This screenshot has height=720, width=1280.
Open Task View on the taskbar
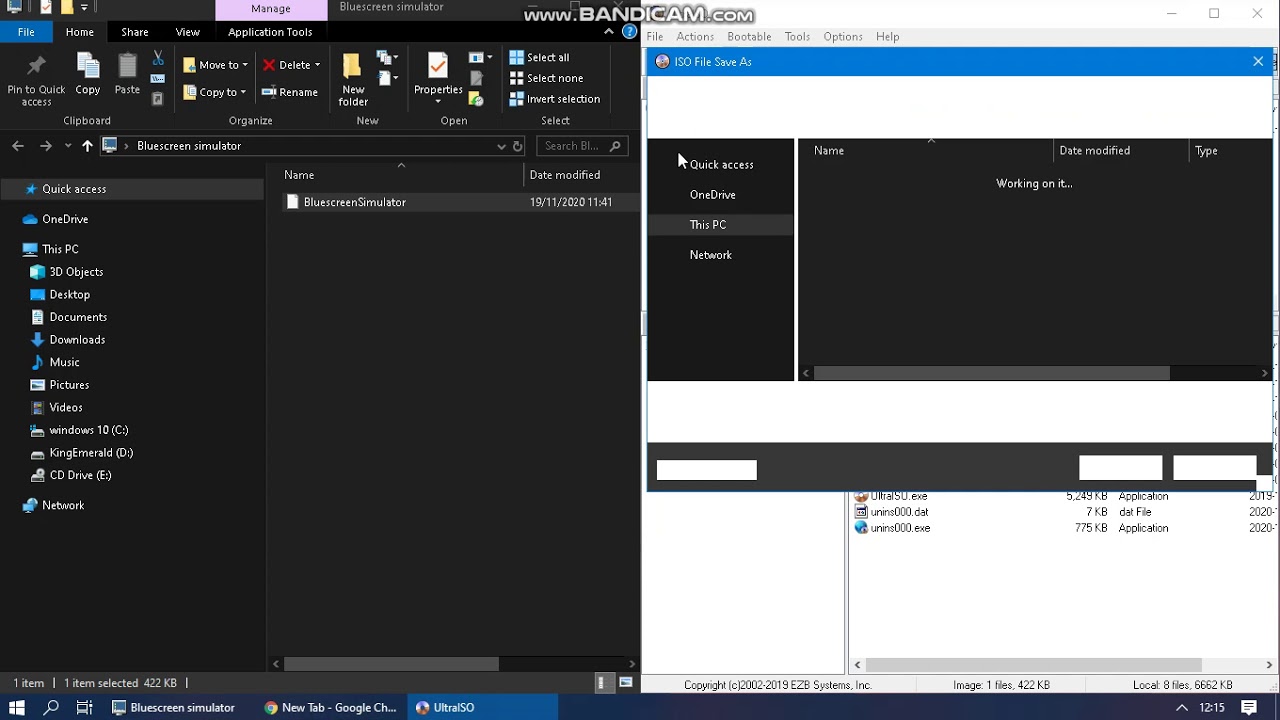[x=84, y=707]
